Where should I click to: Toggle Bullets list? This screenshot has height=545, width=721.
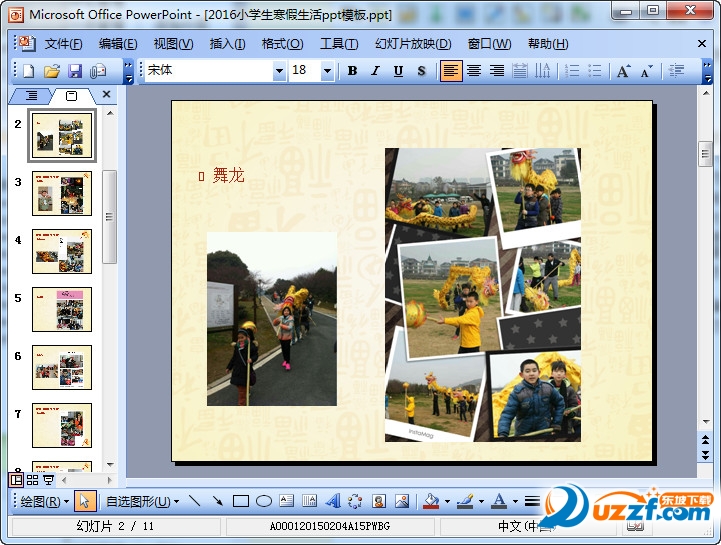click(595, 71)
